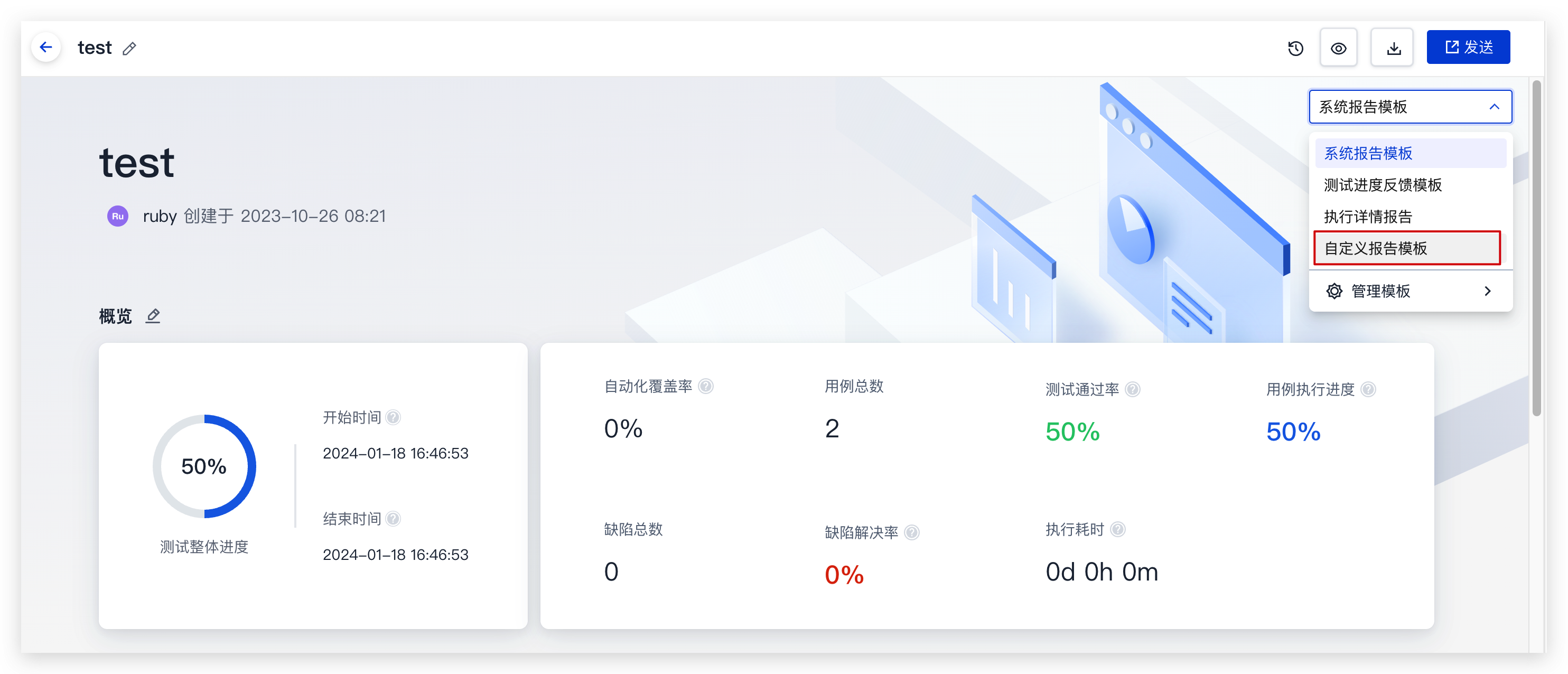Open help icon next to 开始时间
The height and width of the screenshot is (674, 1568).
tap(393, 417)
